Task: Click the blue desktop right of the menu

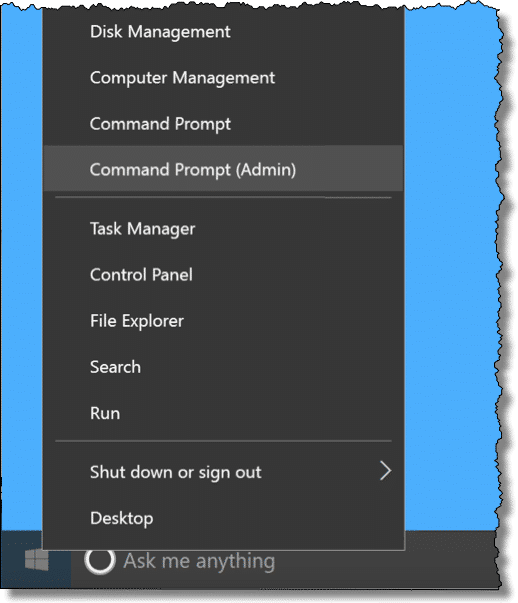Action: pos(450,269)
